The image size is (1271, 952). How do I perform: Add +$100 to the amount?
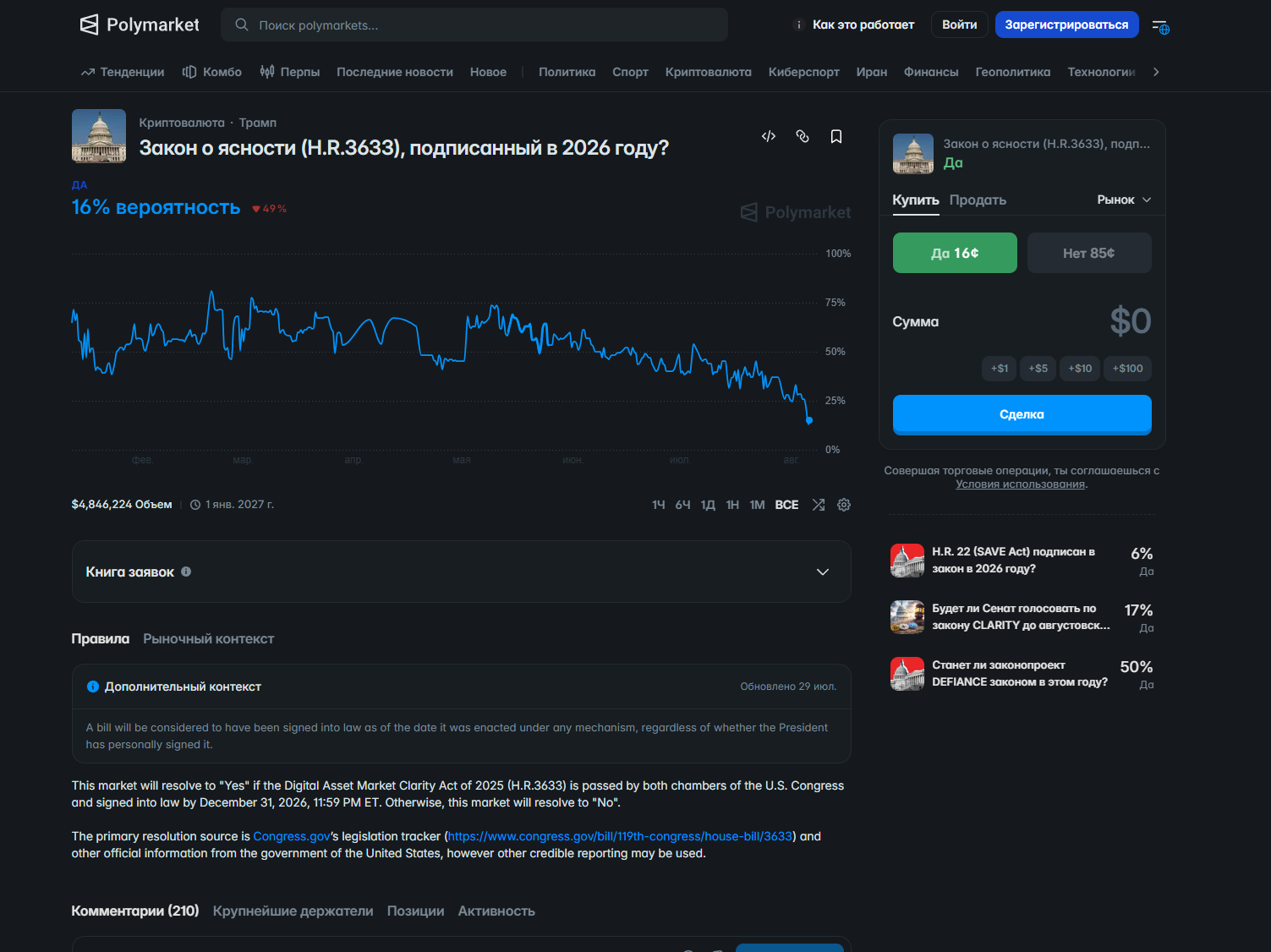click(1128, 369)
